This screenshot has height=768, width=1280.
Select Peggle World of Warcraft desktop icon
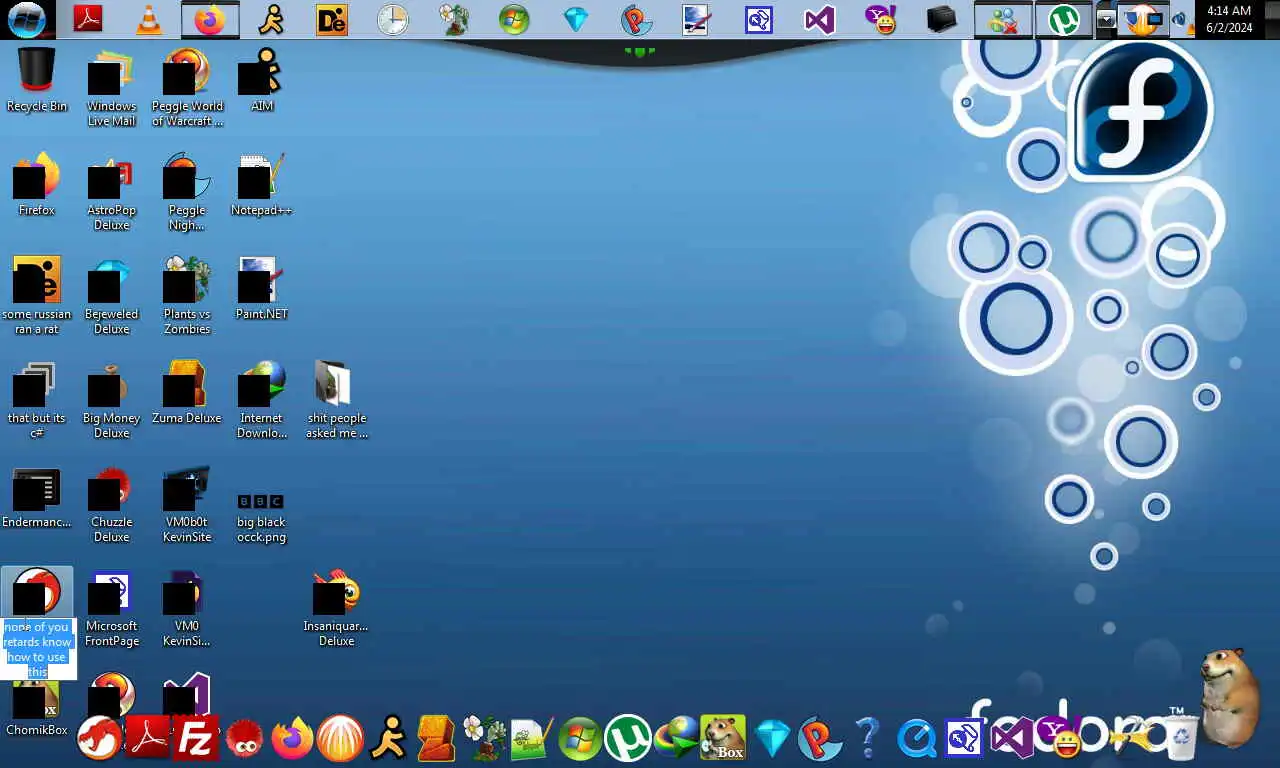point(187,87)
